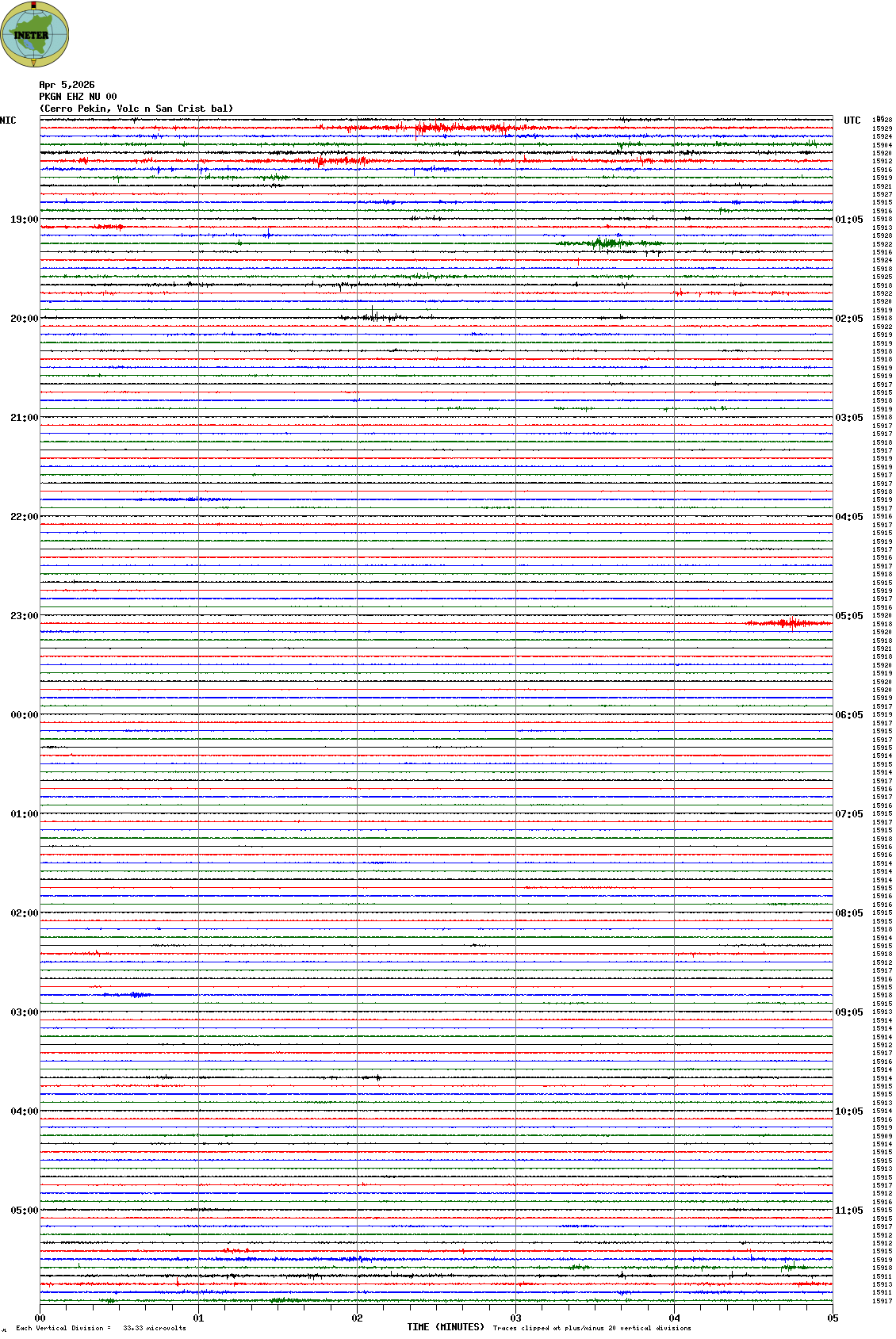Select the PKGN EHZ NU 00 station text
896x1339 pixels.
click(x=78, y=97)
